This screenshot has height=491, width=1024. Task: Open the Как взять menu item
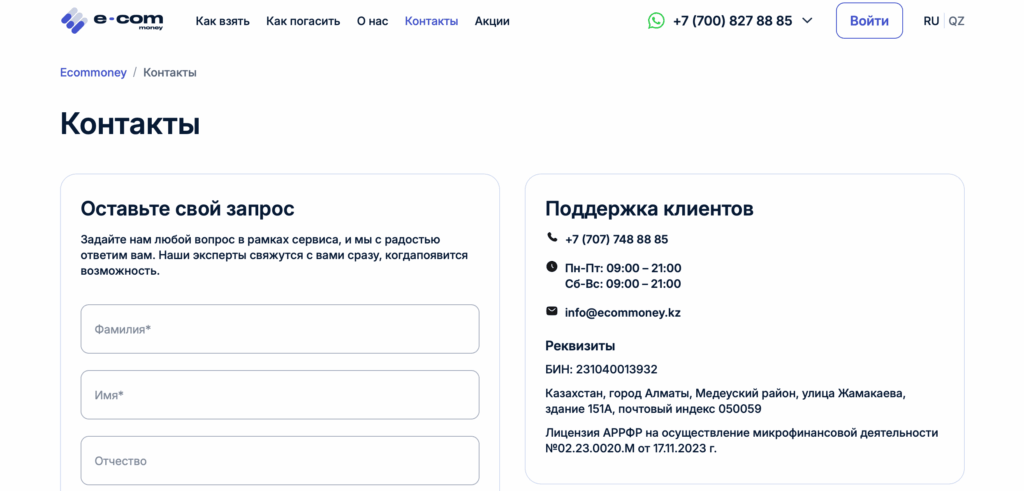tap(223, 21)
